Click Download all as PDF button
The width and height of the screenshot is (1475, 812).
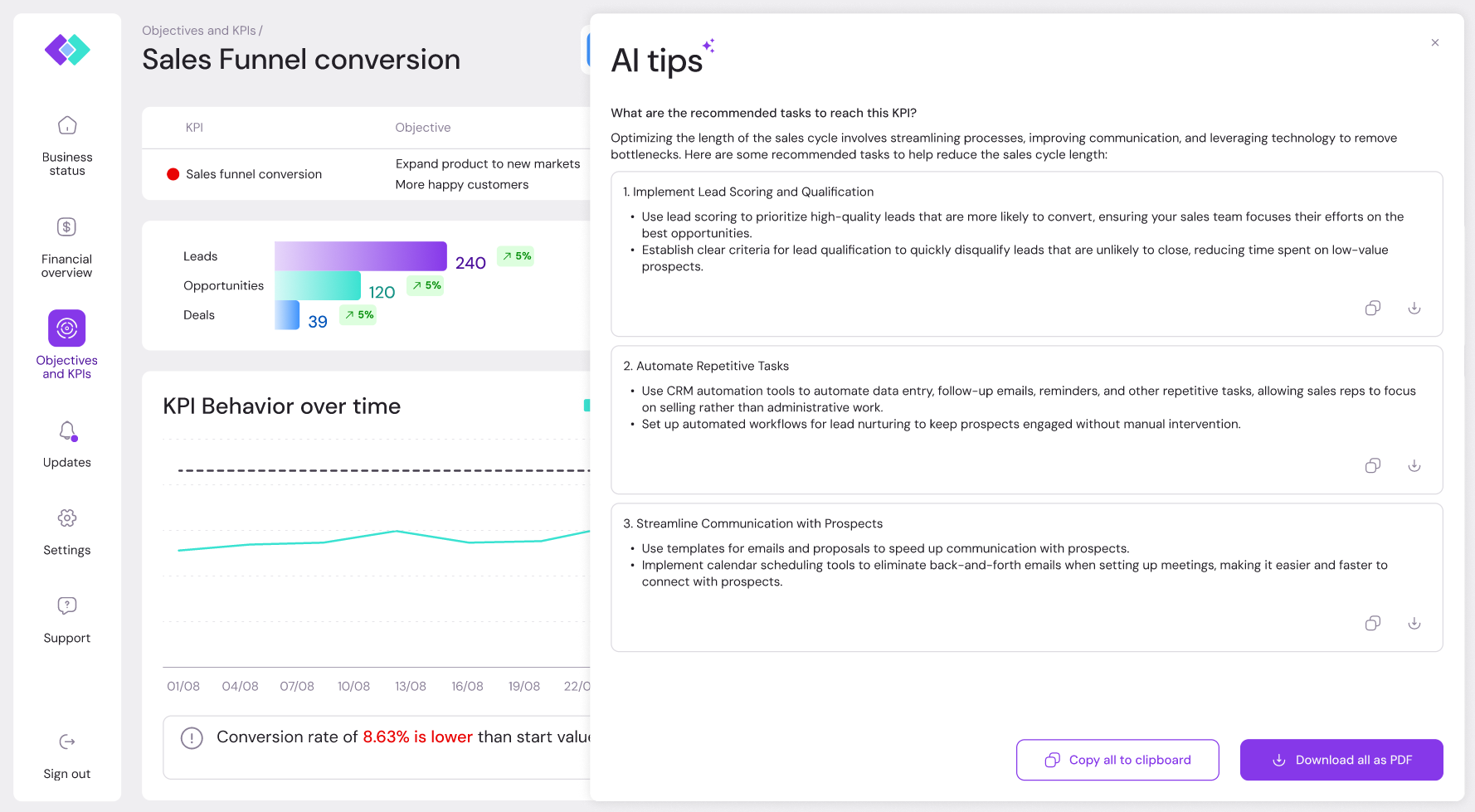(1341, 760)
